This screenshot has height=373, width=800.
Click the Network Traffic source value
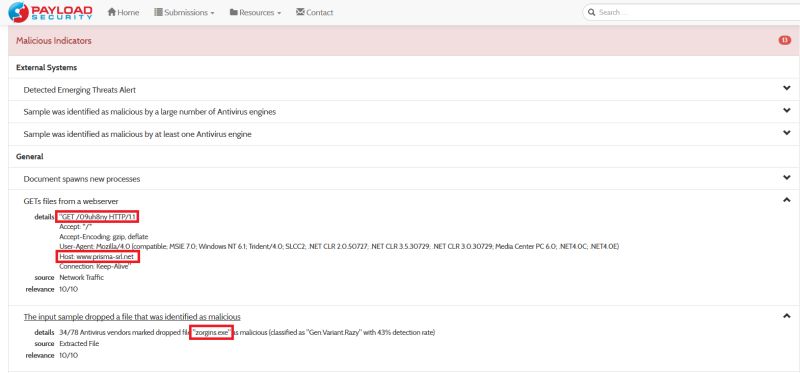point(82,278)
